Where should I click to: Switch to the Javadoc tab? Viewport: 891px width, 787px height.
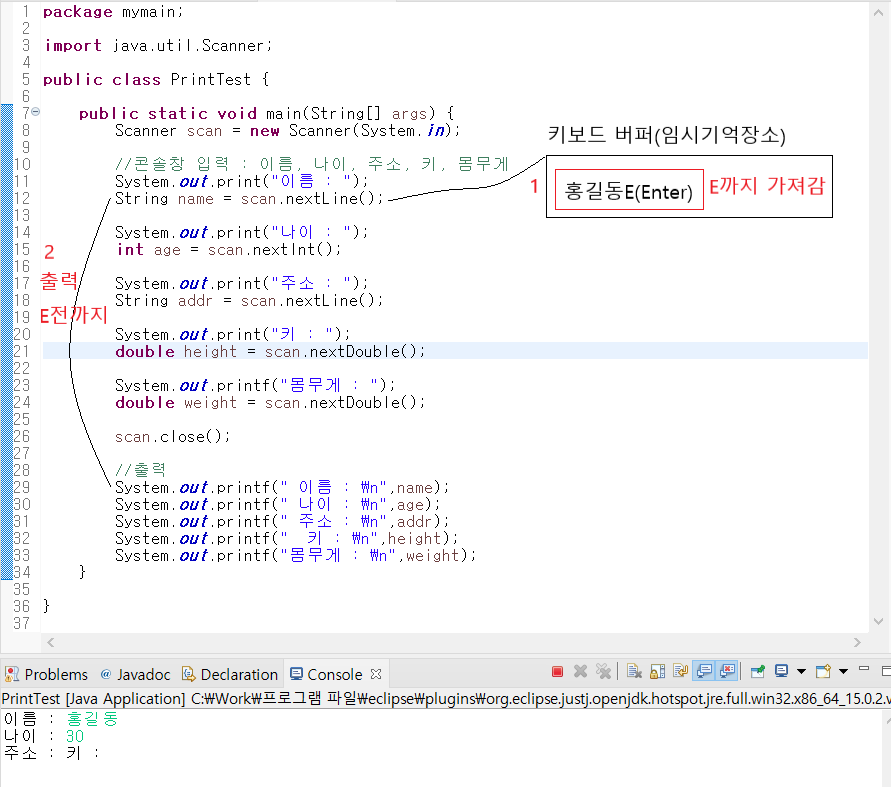click(x=135, y=674)
